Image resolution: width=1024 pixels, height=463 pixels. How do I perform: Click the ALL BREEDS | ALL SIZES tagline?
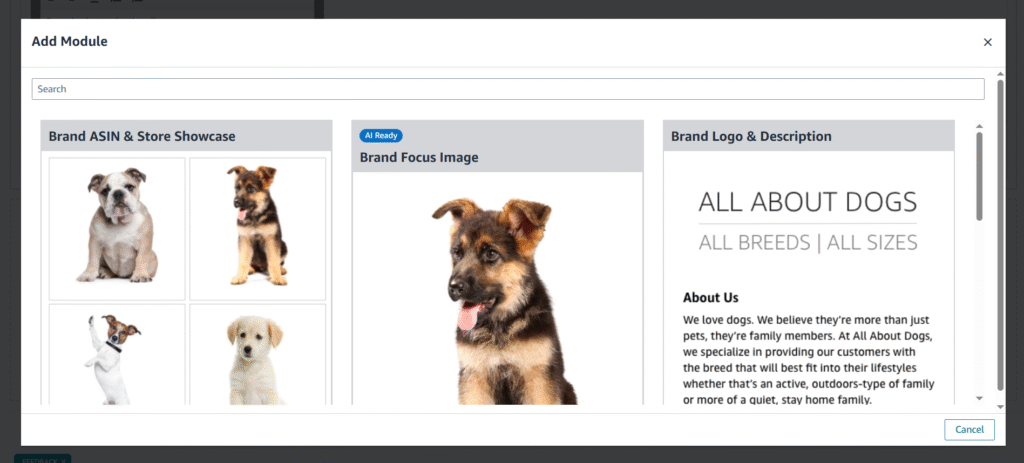click(x=807, y=242)
